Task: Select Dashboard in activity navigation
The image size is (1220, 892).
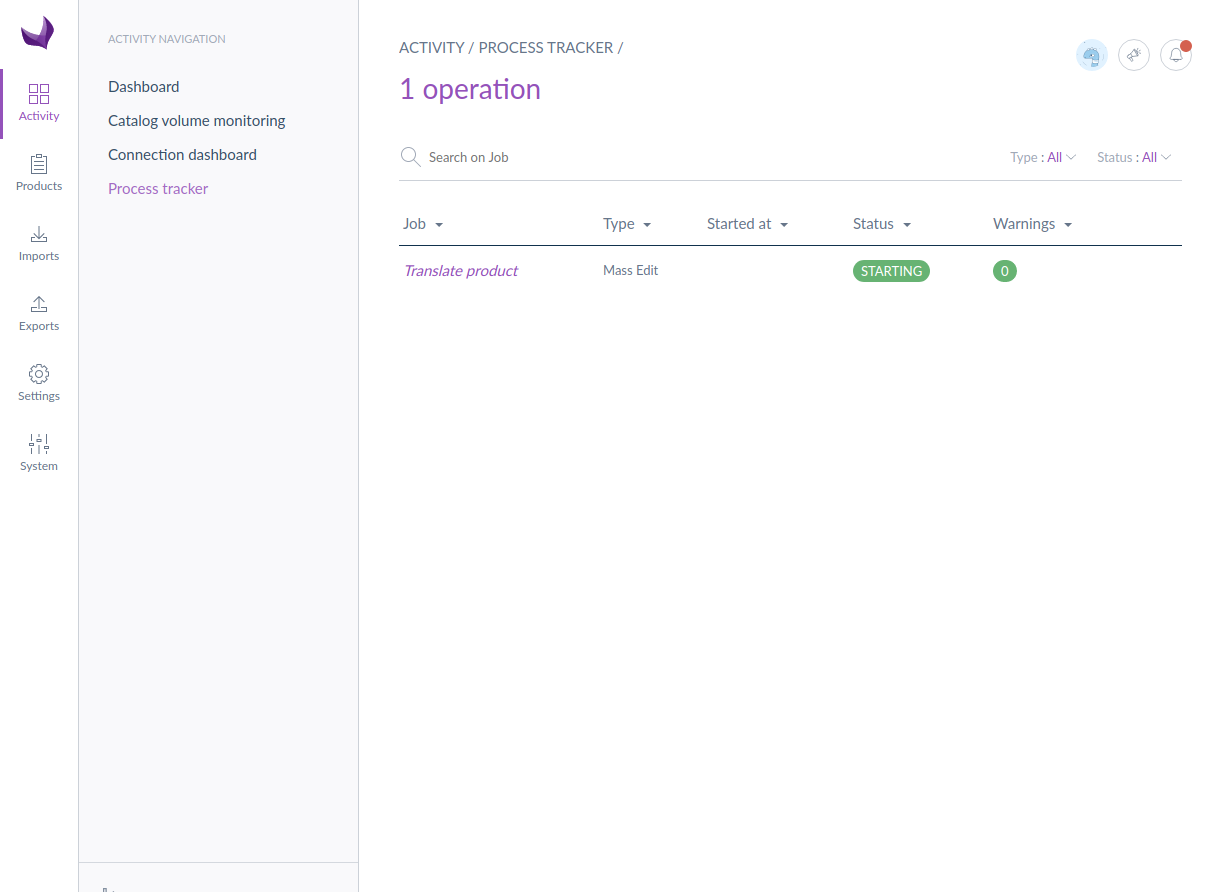Action: click(144, 87)
